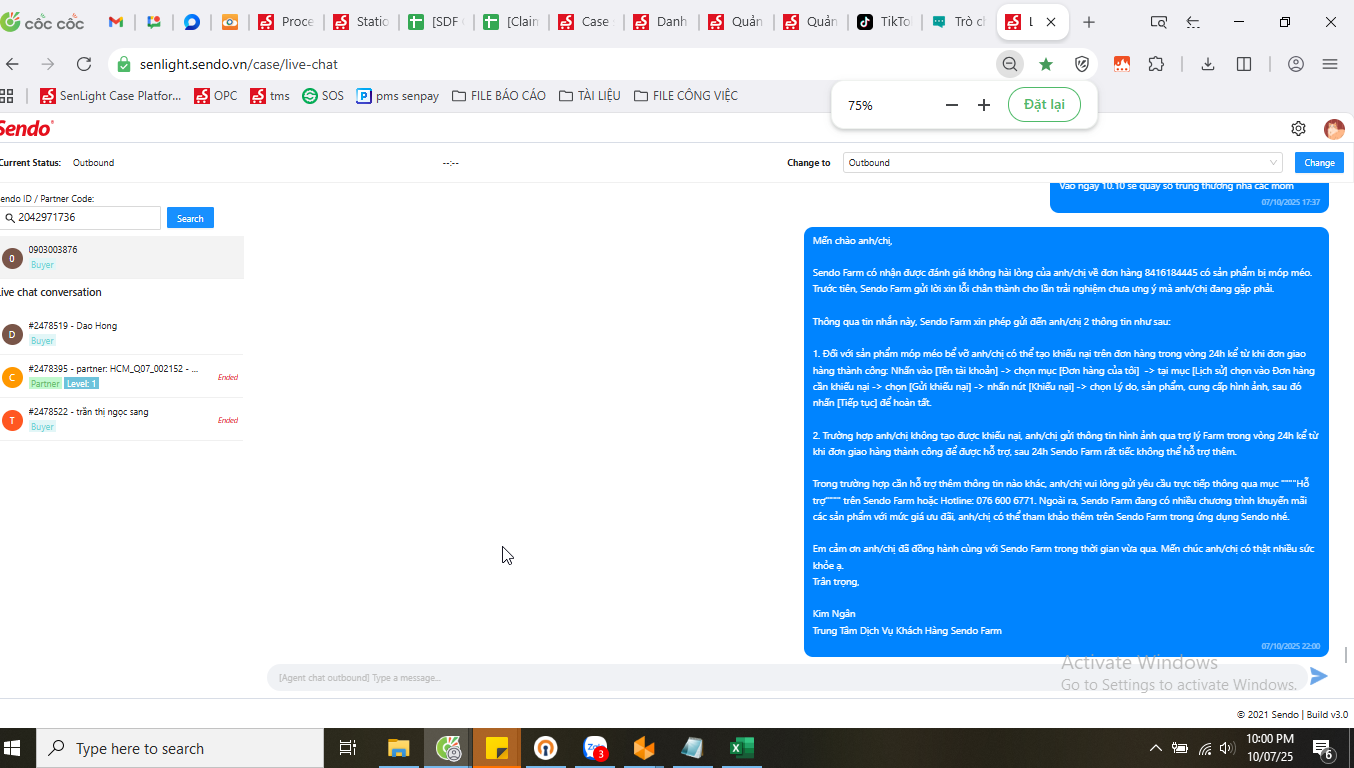The width and height of the screenshot is (1354, 768).
Task: Open conversation #2478395 partner HCM_Q07
Action: click(x=121, y=376)
